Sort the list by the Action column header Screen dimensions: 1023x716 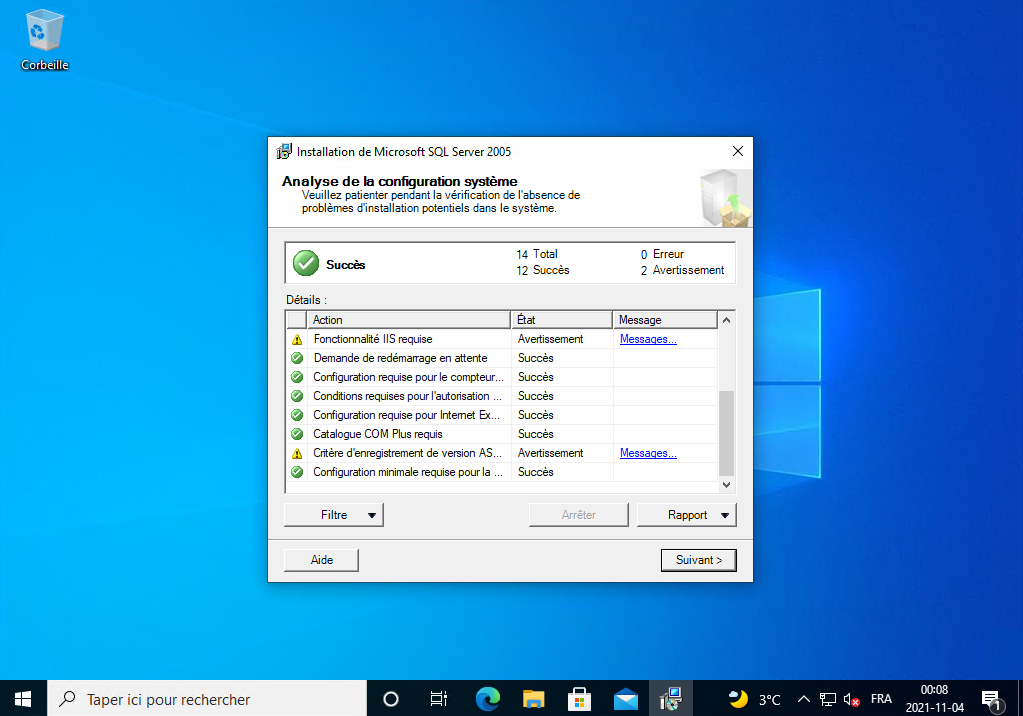pyautogui.click(x=409, y=320)
